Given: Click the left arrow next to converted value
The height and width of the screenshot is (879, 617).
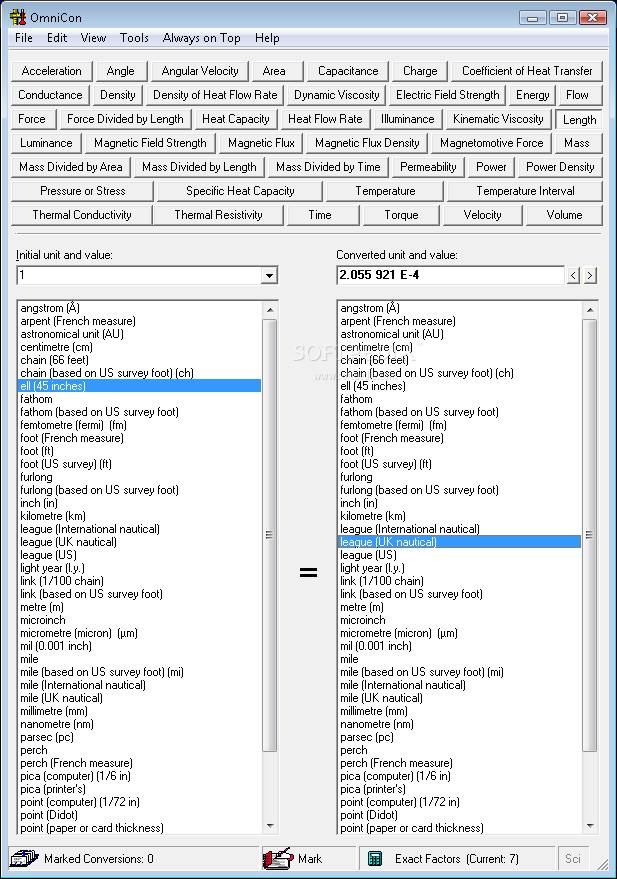Looking at the screenshot, I should [573, 275].
